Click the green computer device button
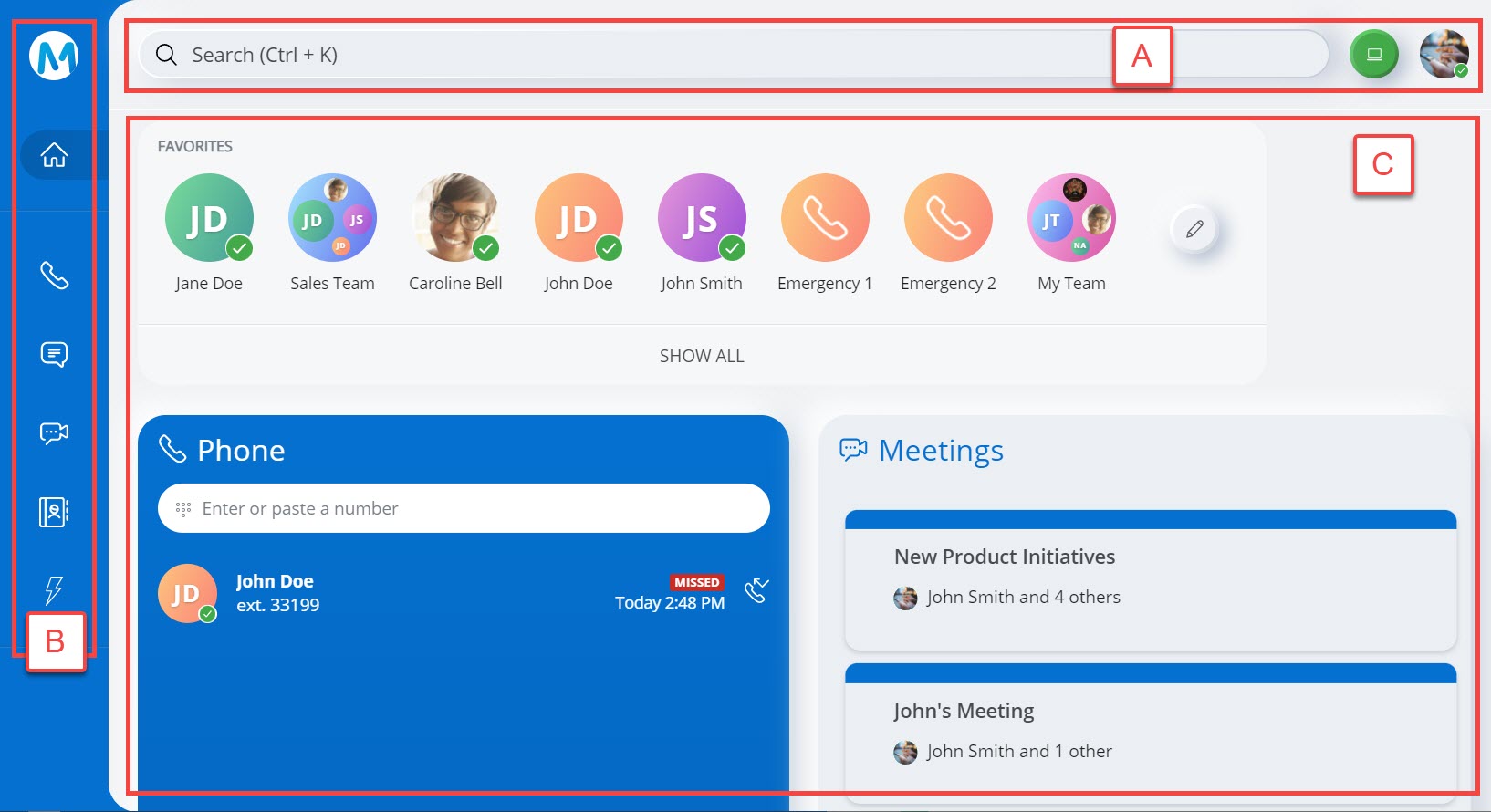Screen dimensions: 1491x812 pyautogui.click(x=1373, y=55)
